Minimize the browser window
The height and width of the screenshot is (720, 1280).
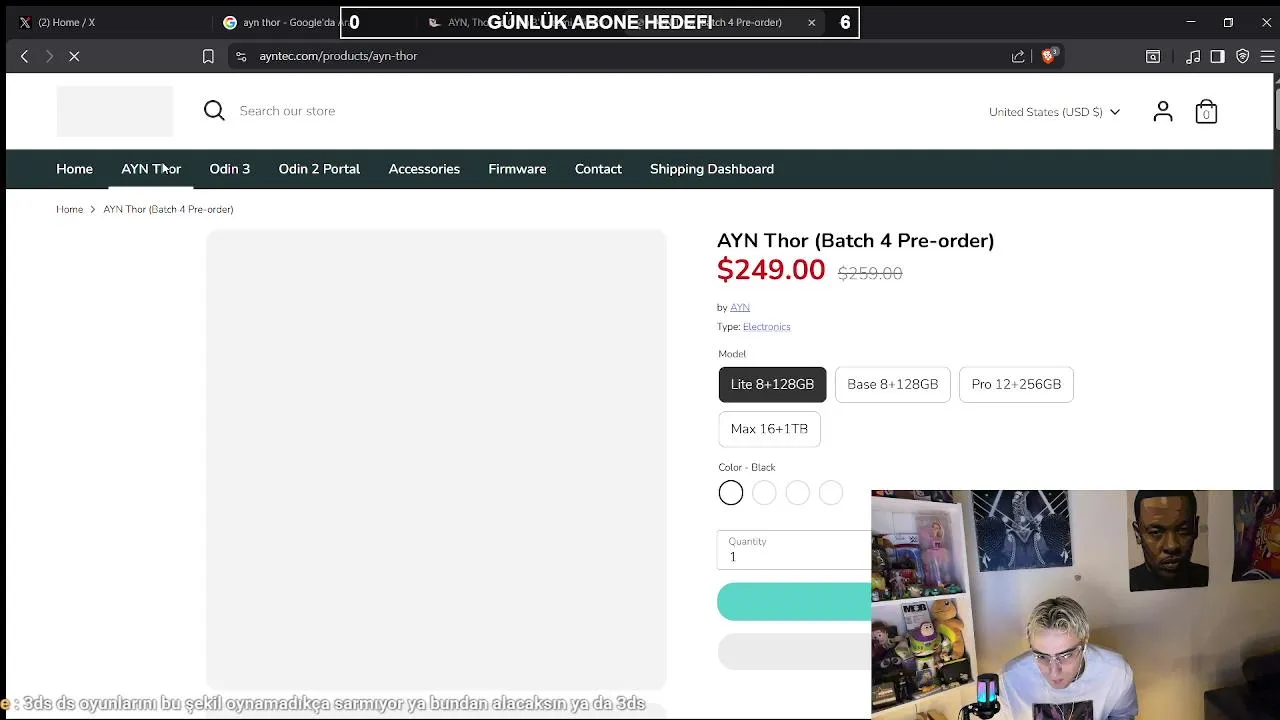(1190, 22)
